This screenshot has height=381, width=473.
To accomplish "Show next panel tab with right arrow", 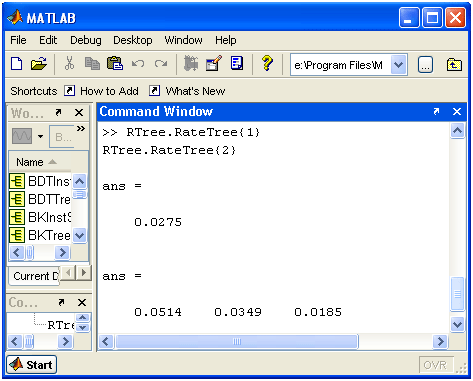I will (x=84, y=273).
